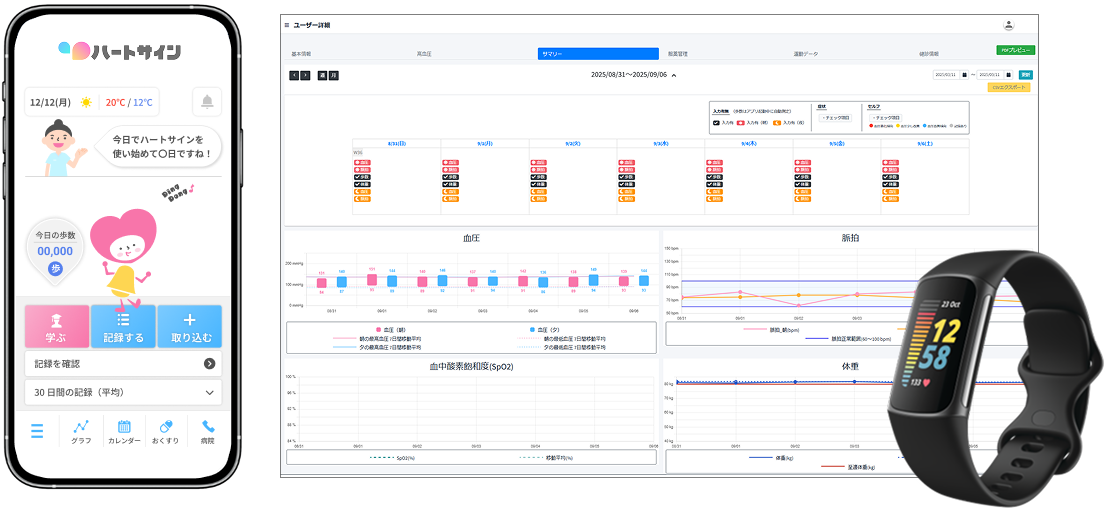The image size is (1105, 508).
Task: Click the ユーザー詳細 hamburger menu icon
Action: click(287, 25)
